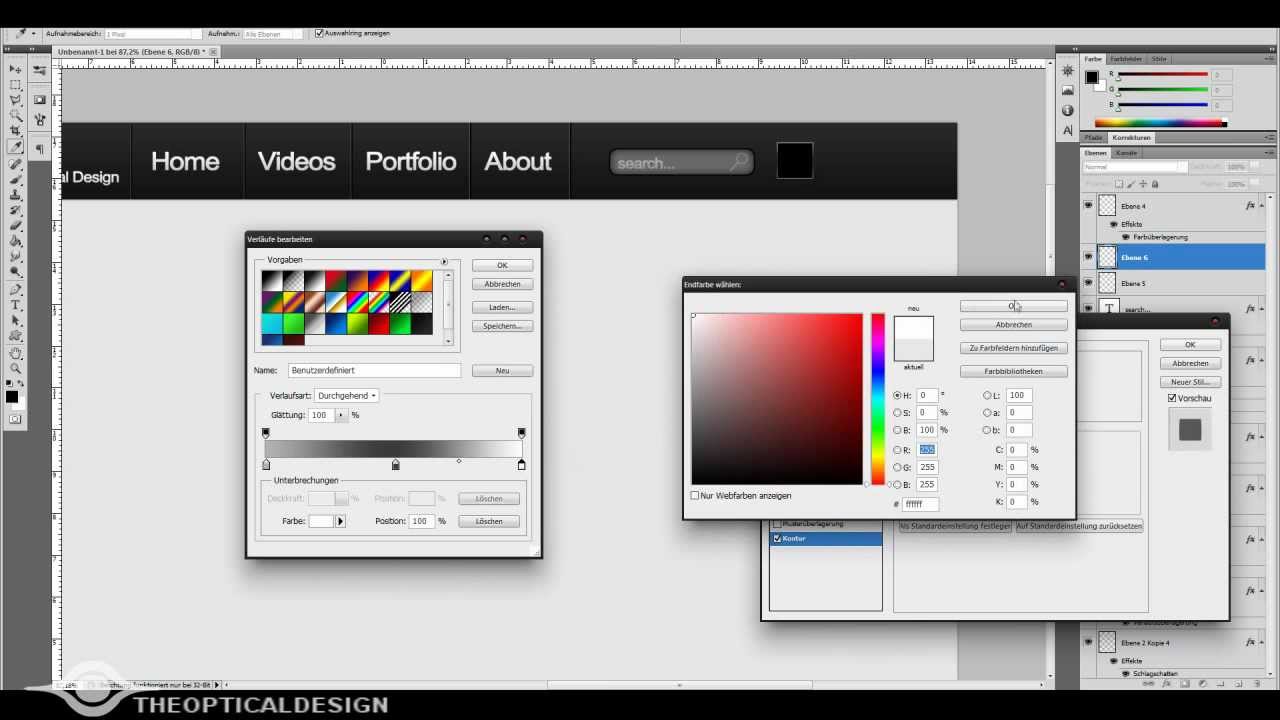Image resolution: width=1280 pixels, height=720 pixels.
Task: Toggle Auswahlring anzeigen checkbox
Action: (x=319, y=33)
